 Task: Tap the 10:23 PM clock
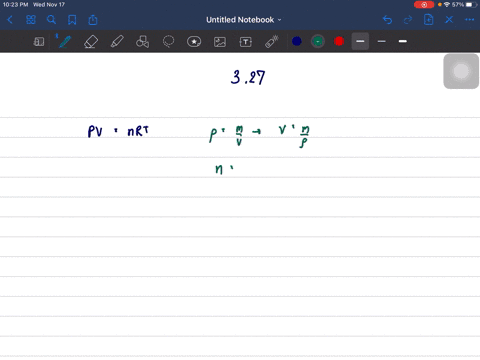[15, 5]
